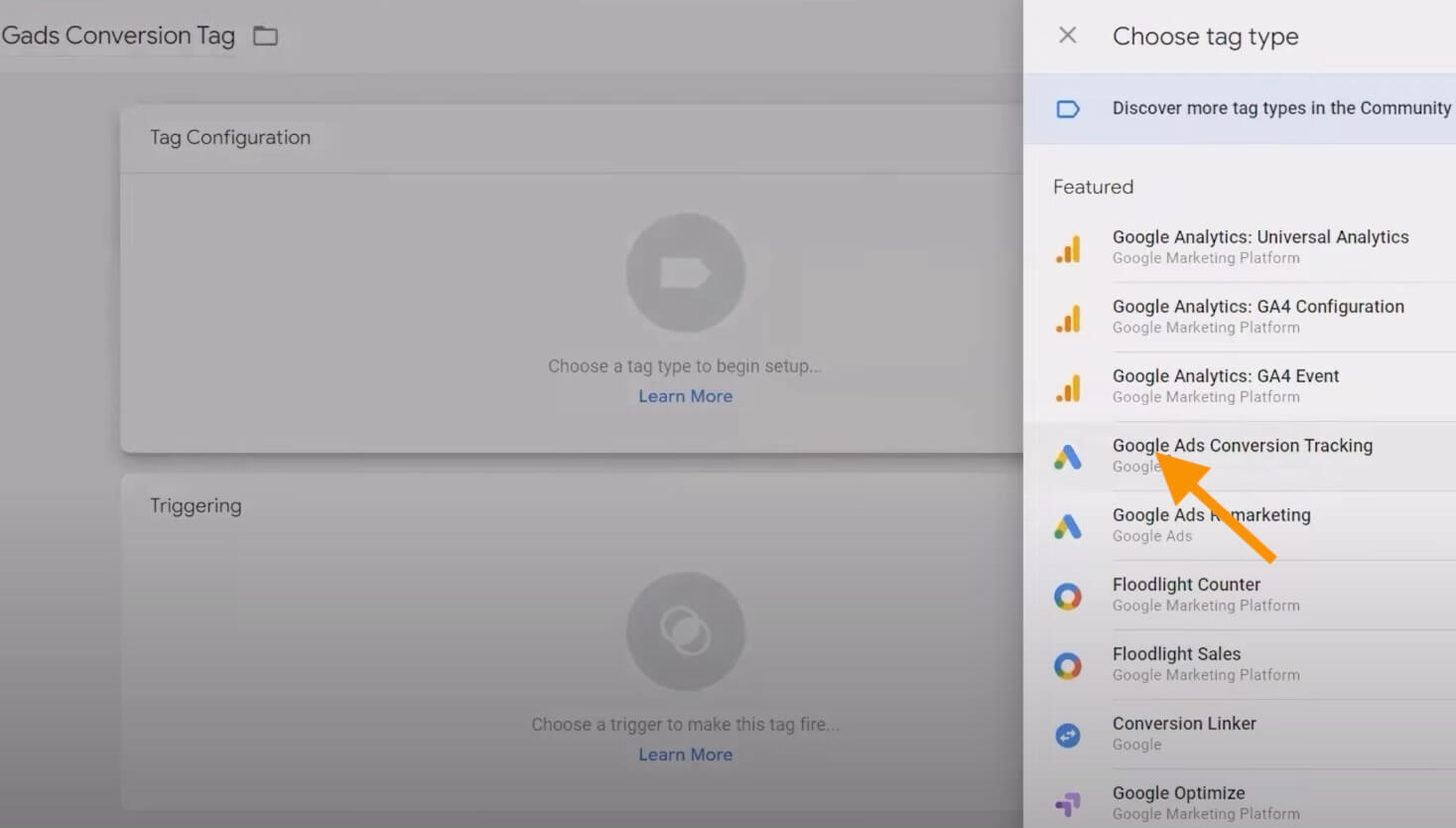The image size is (1456, 828).
Task: Click the Featured section heading
Action: [1093, 187]
